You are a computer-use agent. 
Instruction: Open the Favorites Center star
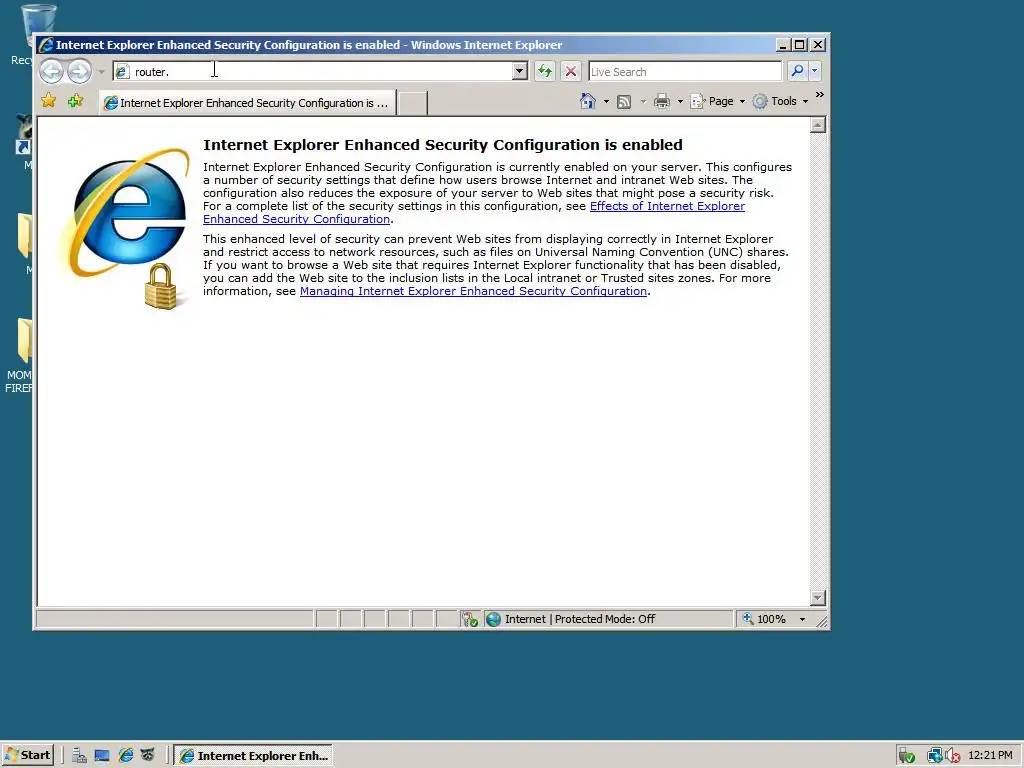pos(48,101)
